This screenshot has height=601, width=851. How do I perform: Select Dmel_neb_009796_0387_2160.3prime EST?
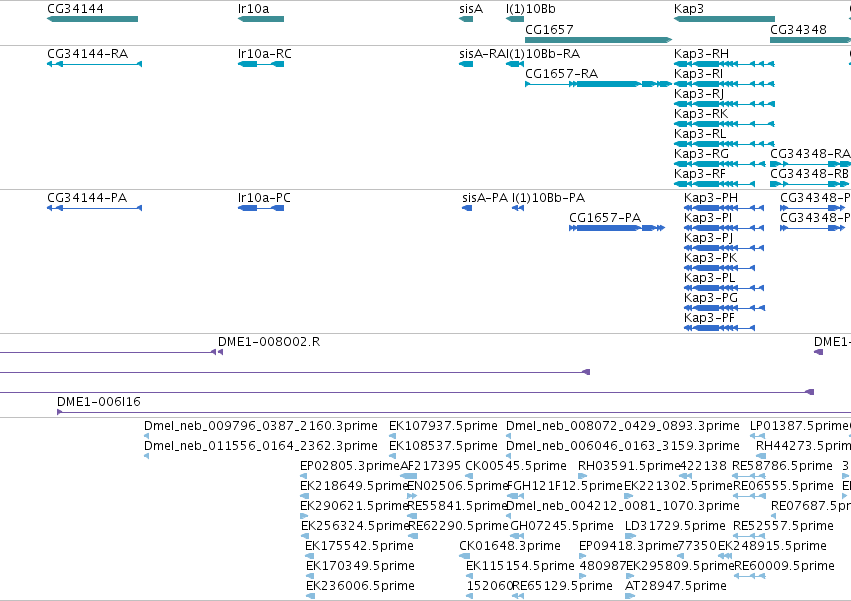[x=261, y=426]
